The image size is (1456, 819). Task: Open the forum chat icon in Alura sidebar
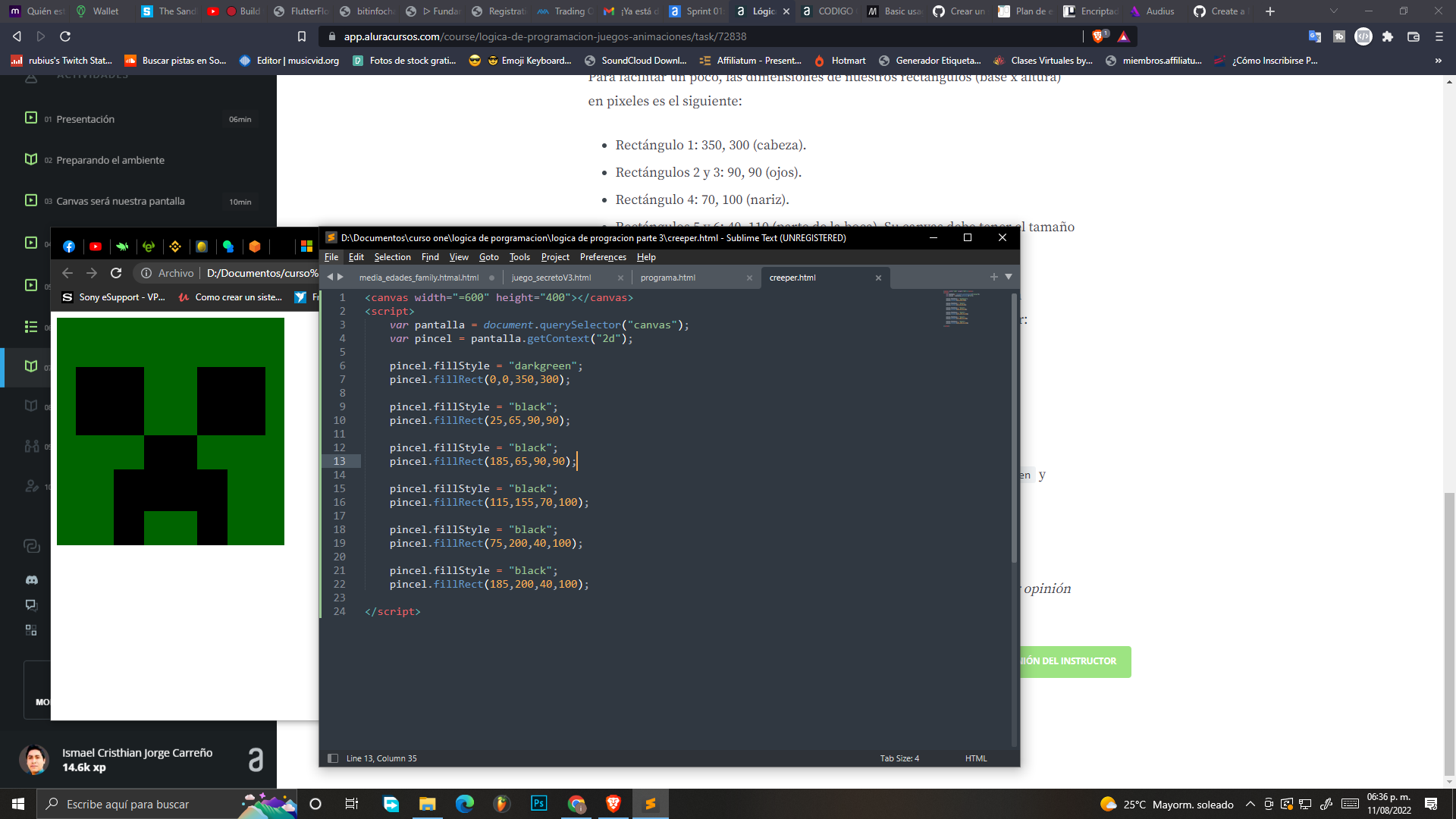[x=31, y=605]
